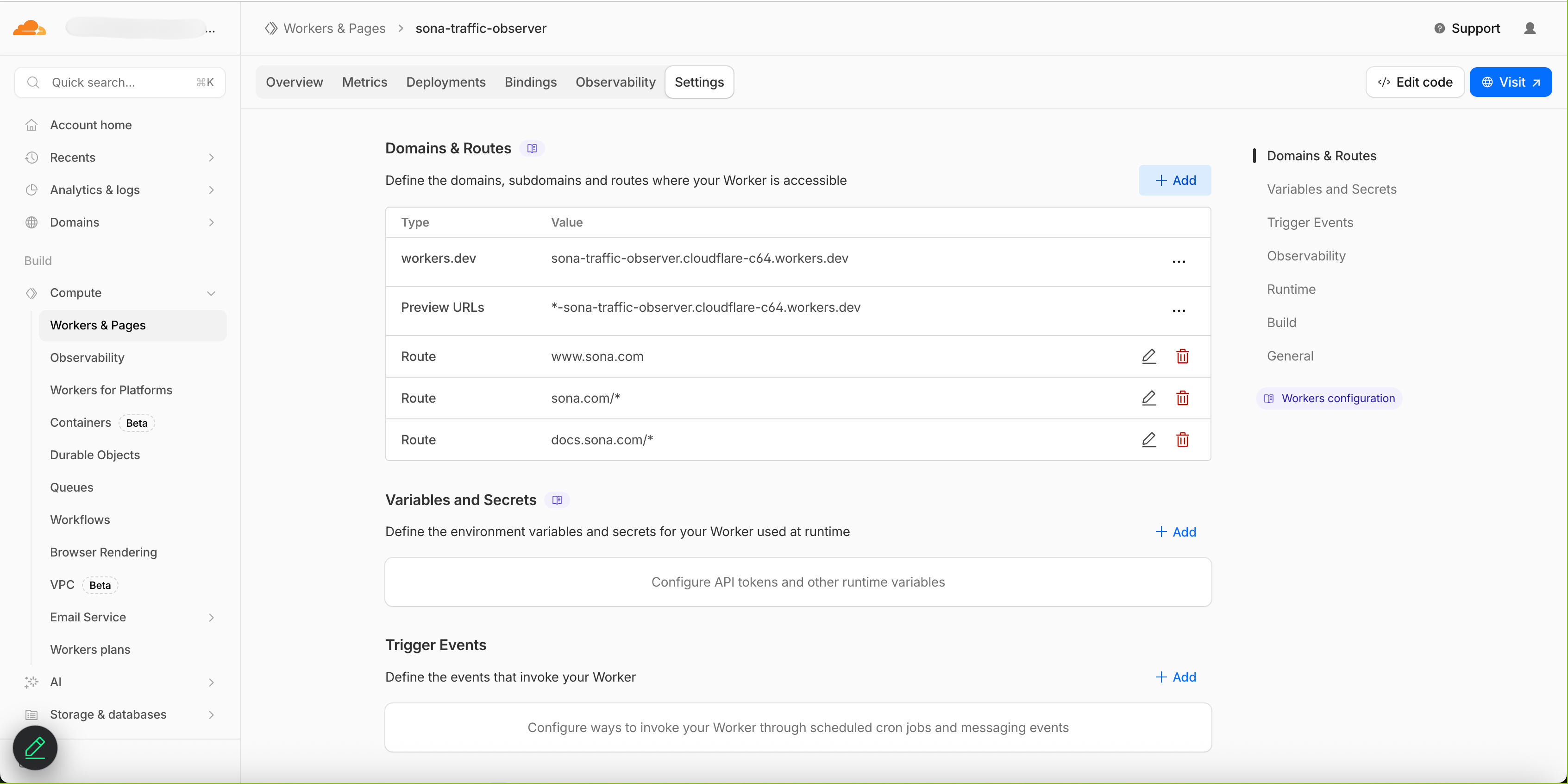The image size is (1568, 784).
Task: Open the account profile icon
Action: (1531, 28)
